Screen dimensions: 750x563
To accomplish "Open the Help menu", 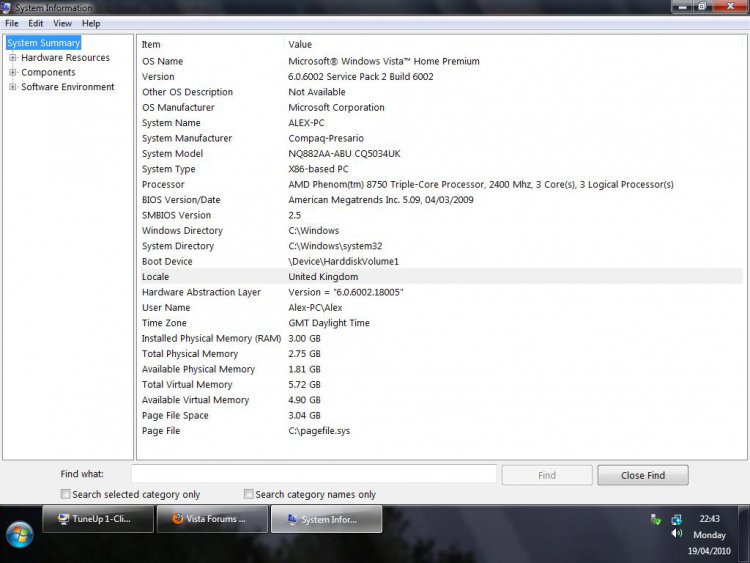I will 91,23.
